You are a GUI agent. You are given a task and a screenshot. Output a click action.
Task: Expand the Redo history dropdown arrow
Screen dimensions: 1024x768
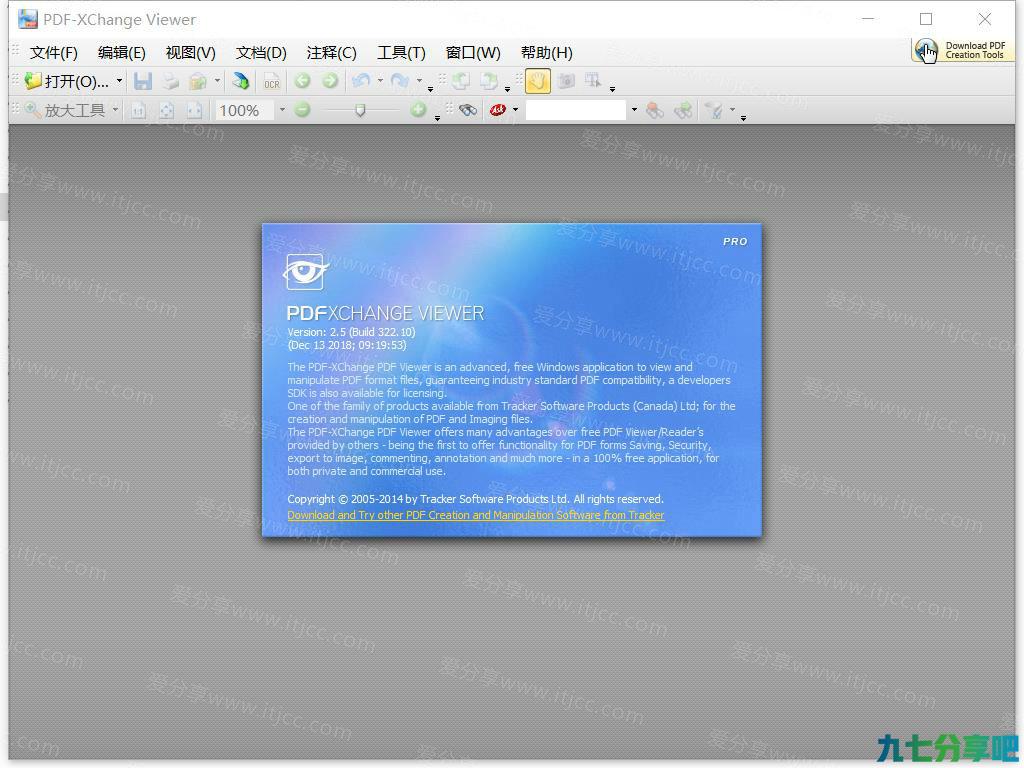pyautogui.click(x=419, y=81)
